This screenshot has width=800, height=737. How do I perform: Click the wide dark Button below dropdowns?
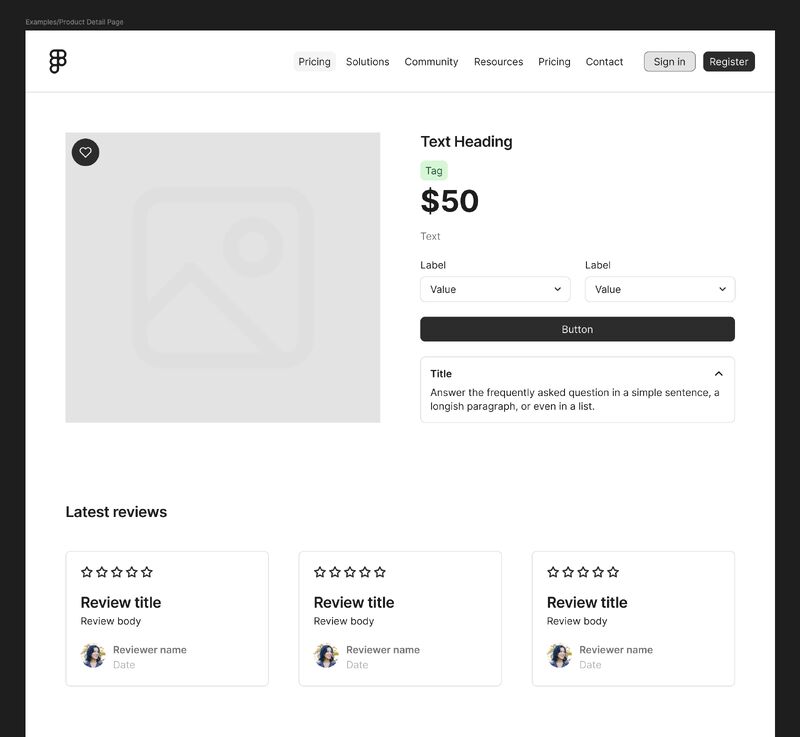577,329
